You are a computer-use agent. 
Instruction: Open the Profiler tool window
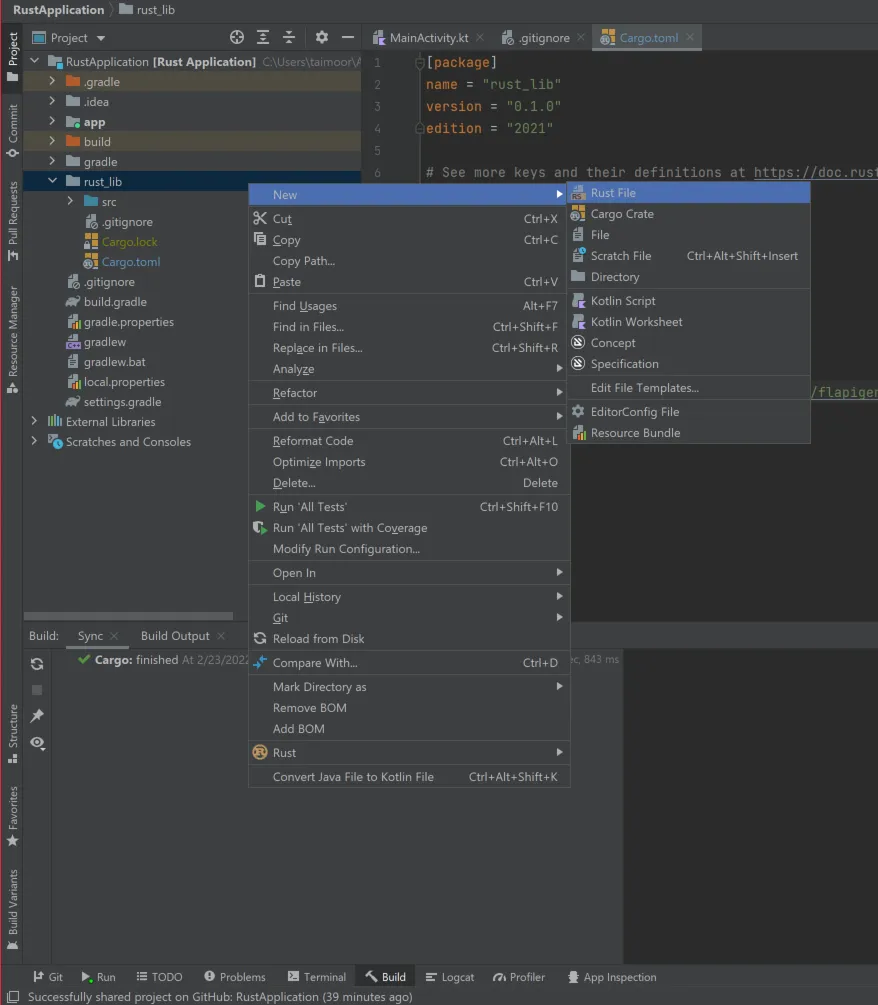click(x=518, y=977)
